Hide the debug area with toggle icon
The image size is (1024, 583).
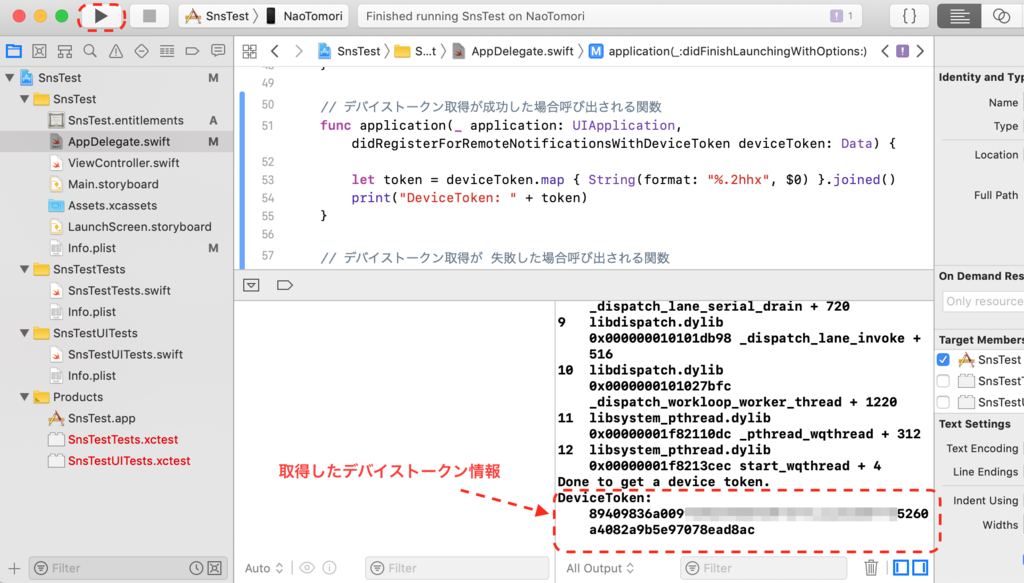pos(251,285)
